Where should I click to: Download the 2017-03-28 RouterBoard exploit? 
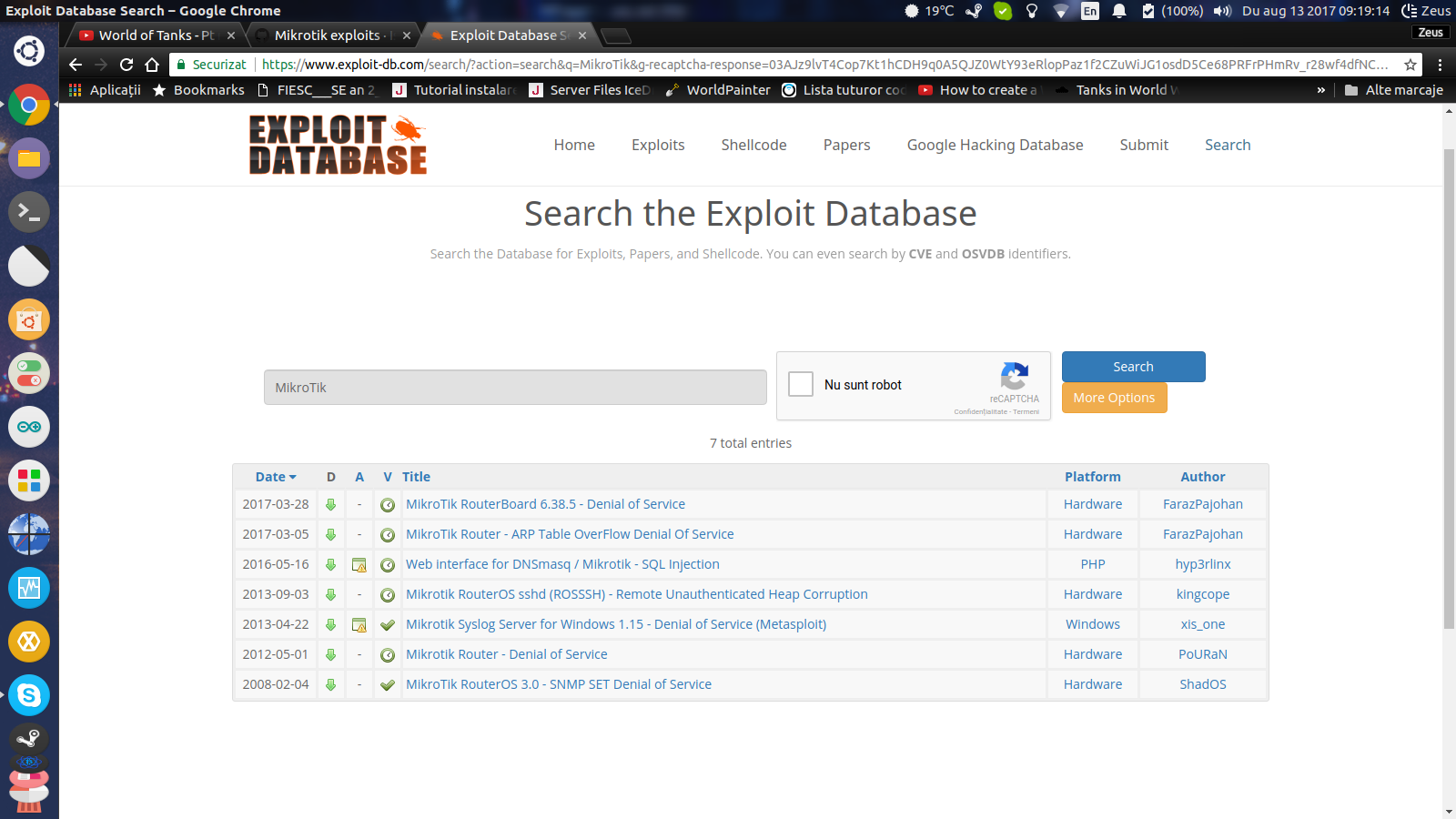(x=331, y=504)
